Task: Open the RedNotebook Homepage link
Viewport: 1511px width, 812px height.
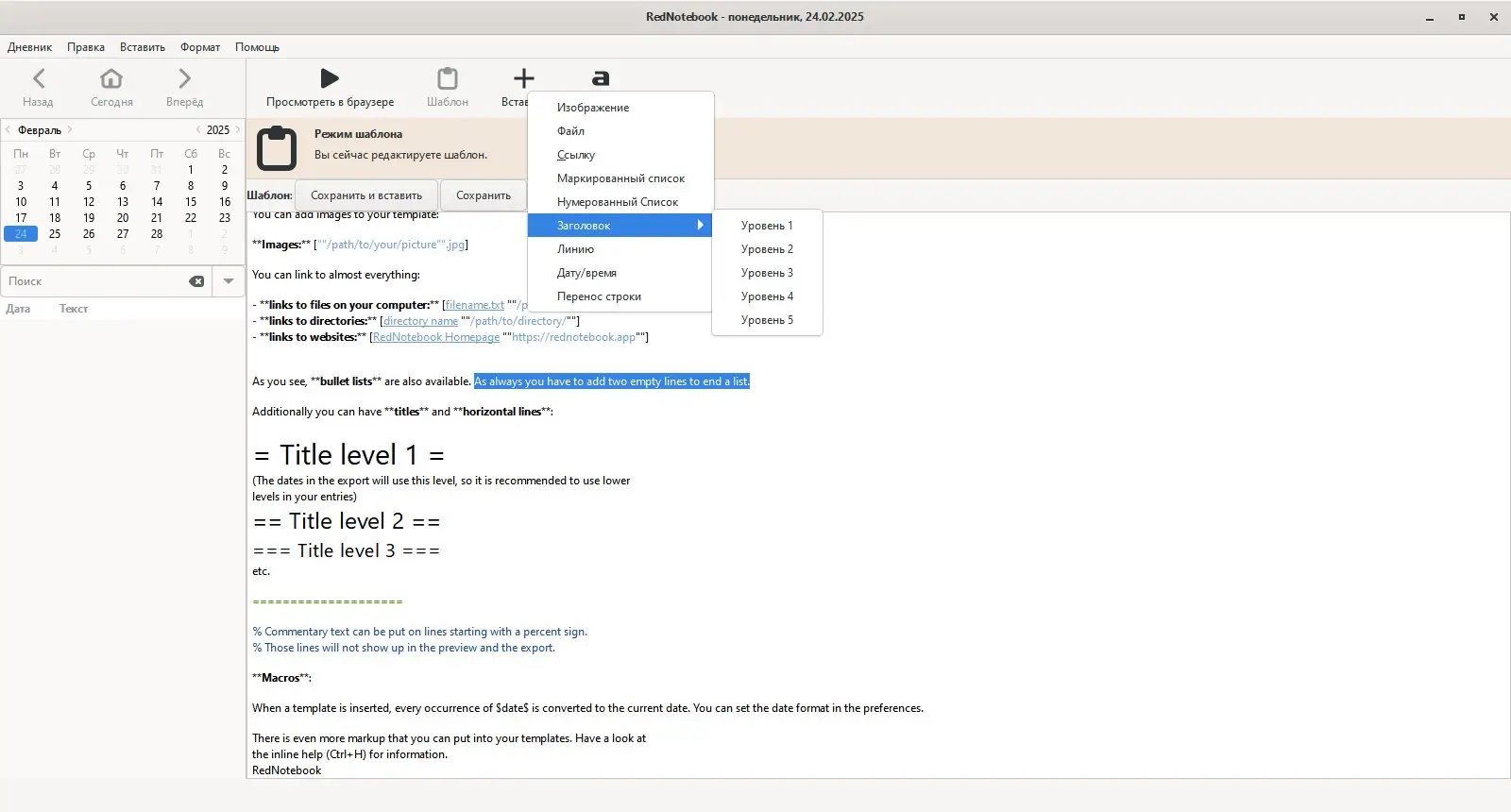Action: 435,337
